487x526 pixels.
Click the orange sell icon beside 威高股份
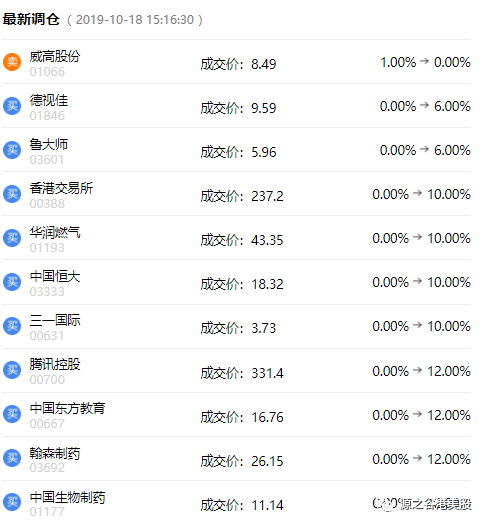pyautogui.click(x=12, y=62)
